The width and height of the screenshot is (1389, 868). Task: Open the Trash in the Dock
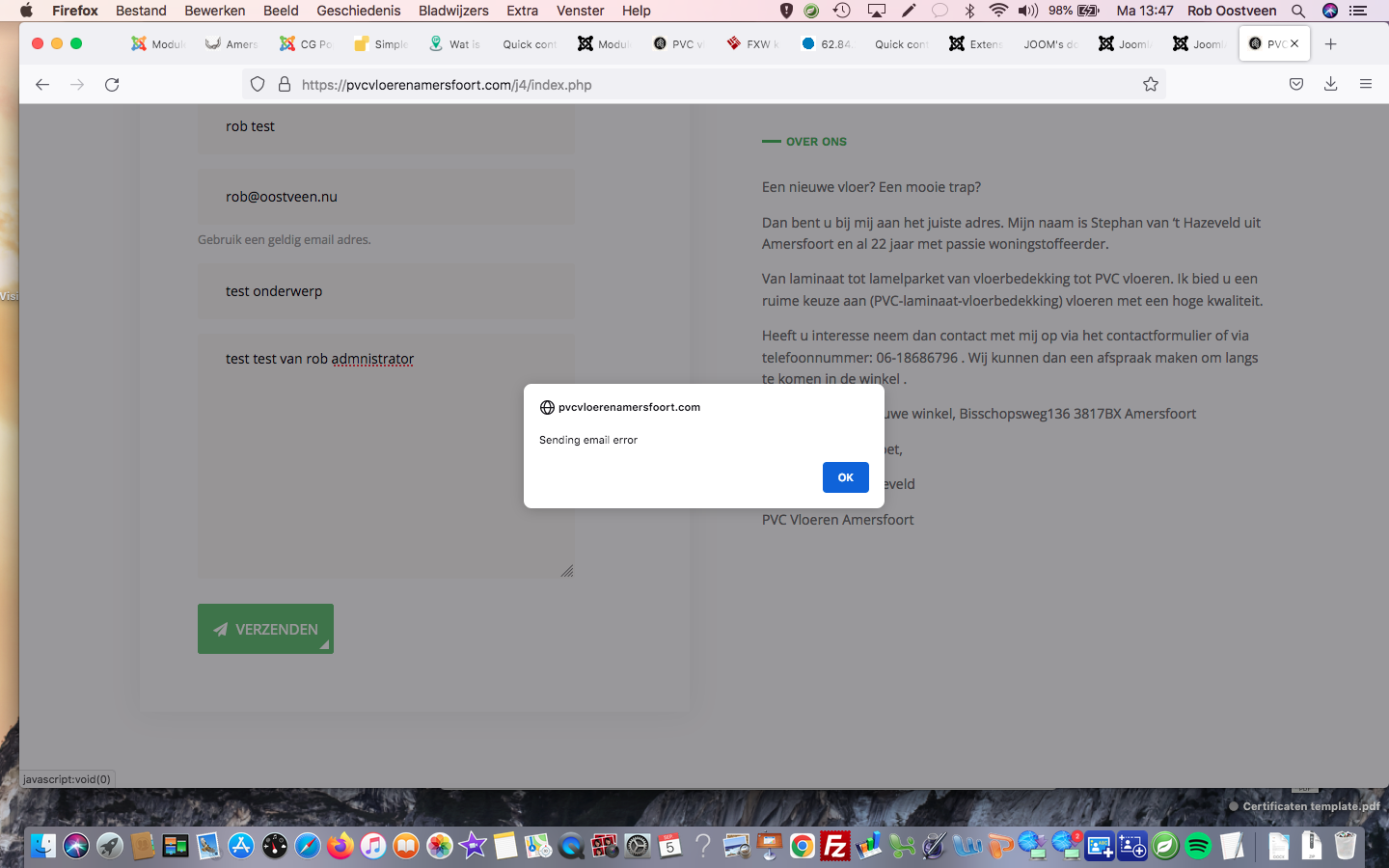pos(1345,846)
